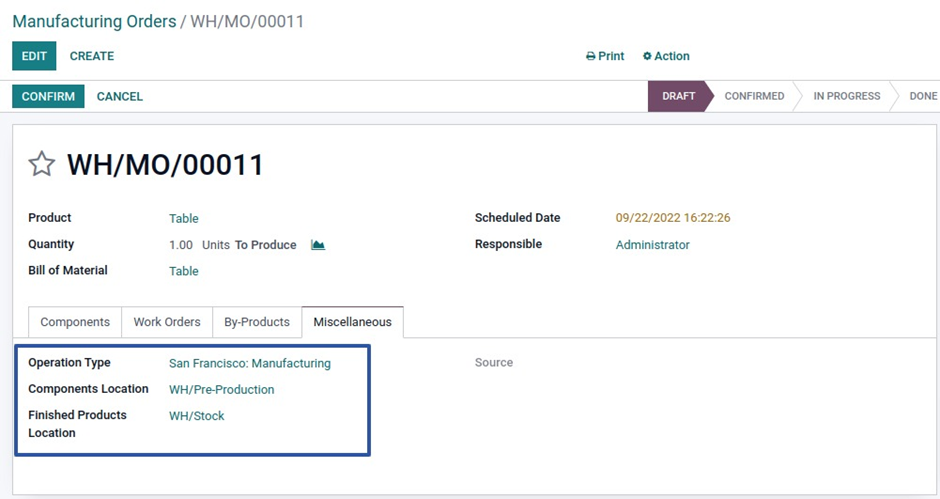940x499 pixels.
Task: Open the WH/Pre-Production components location
Action: click(221, 390)
